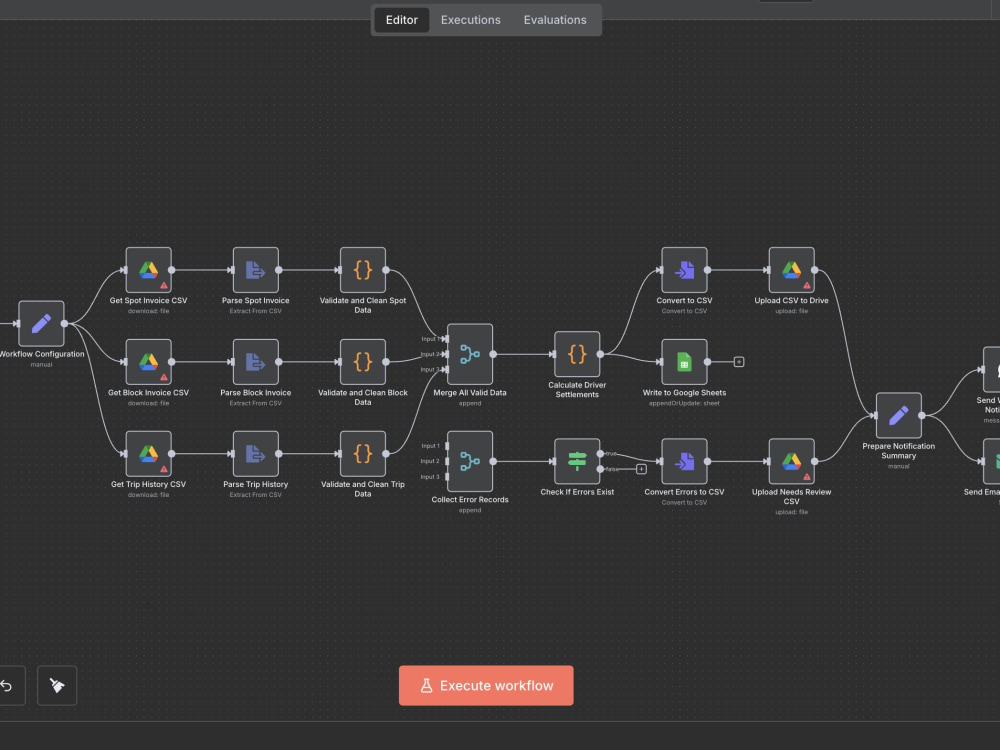
Task: Select the Get Spot Invoice CSV node
Action: 149,270
